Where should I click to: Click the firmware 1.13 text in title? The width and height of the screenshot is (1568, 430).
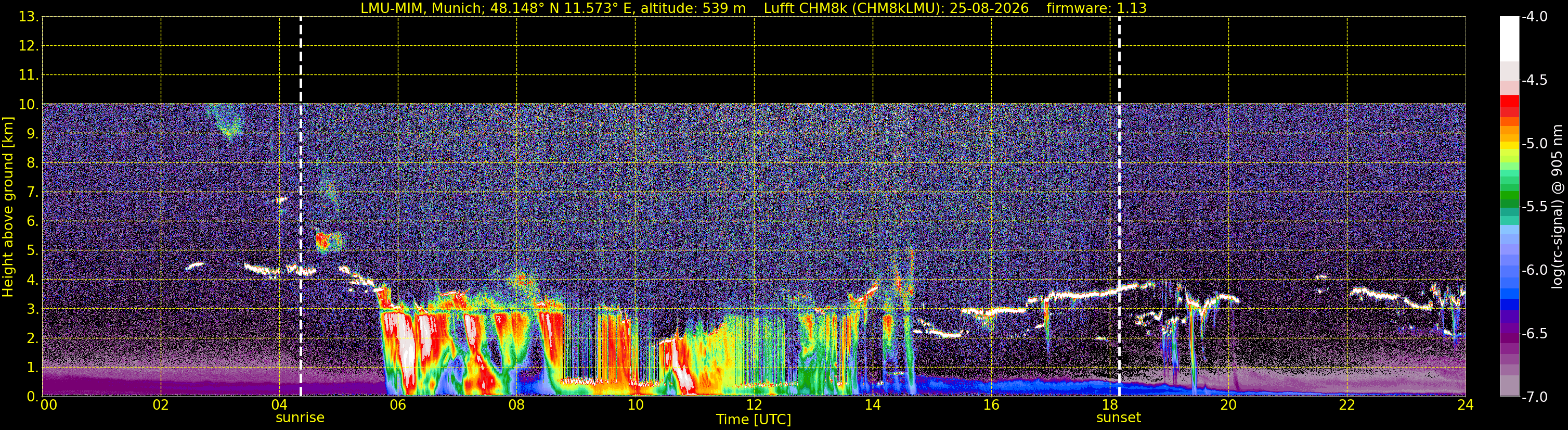pyautogui.click(x=1096, y=8)
